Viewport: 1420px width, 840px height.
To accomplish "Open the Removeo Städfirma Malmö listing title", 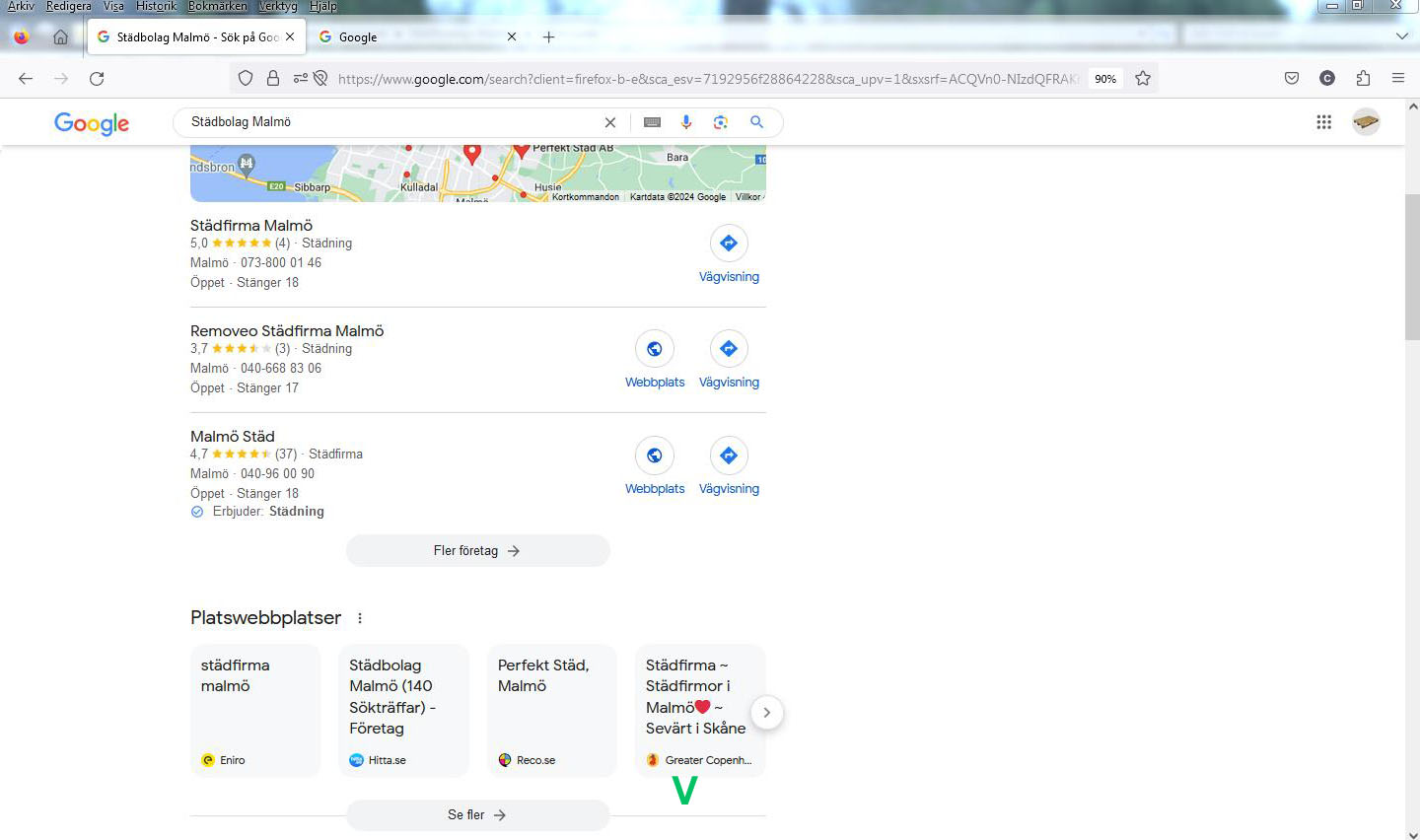I will click(x=287, y=331).
